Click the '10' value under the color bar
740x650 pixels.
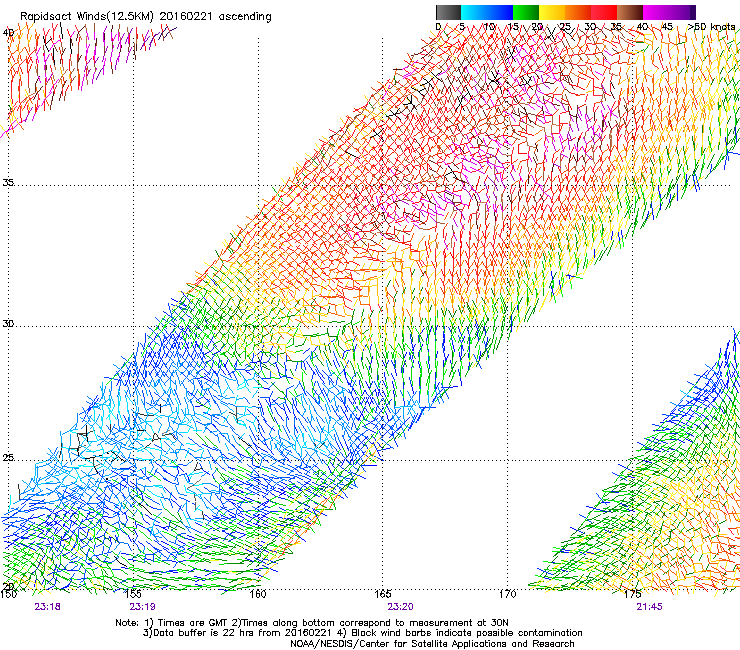click(x=489, y=27)
